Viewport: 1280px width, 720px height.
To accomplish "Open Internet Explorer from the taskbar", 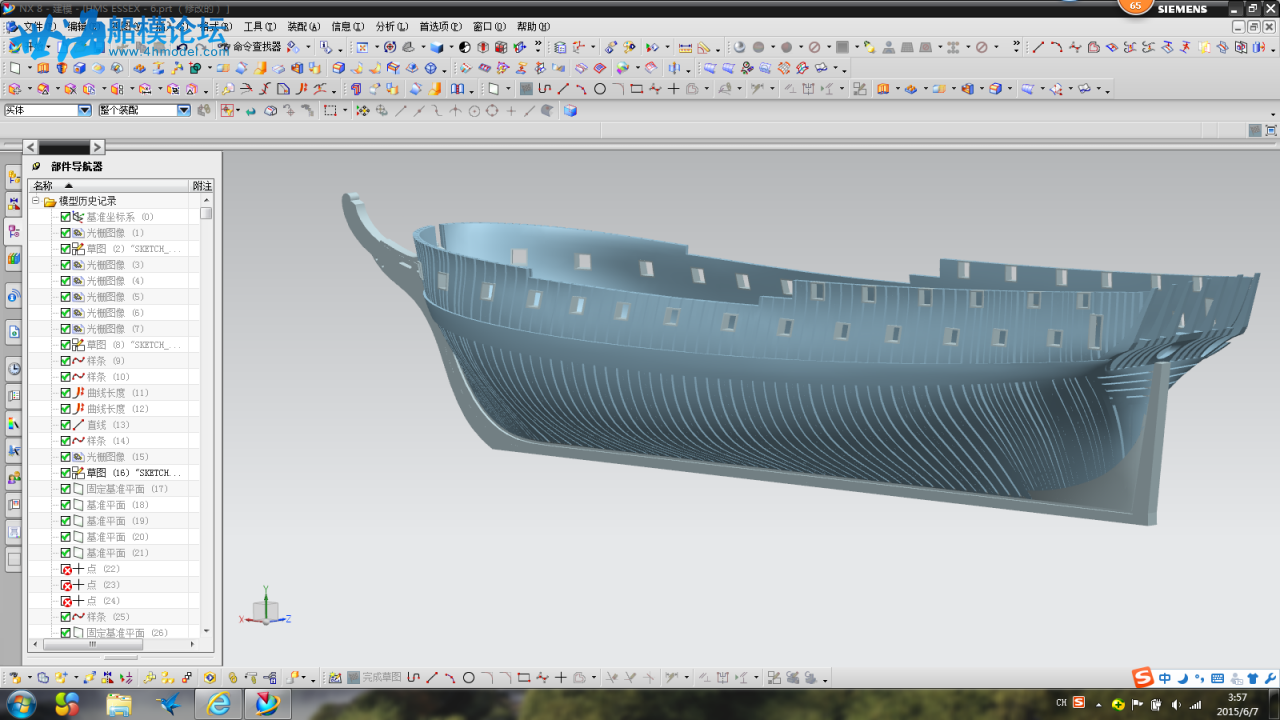I will [218, 704].
